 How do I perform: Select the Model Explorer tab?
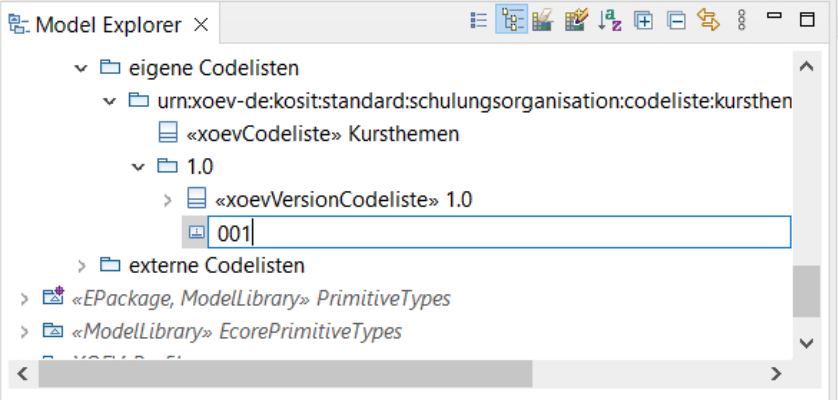point(108,25)
